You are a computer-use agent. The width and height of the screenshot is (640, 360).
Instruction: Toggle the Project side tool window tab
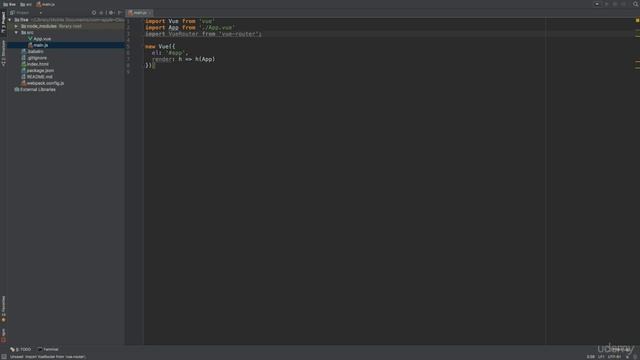click(3, 22)
